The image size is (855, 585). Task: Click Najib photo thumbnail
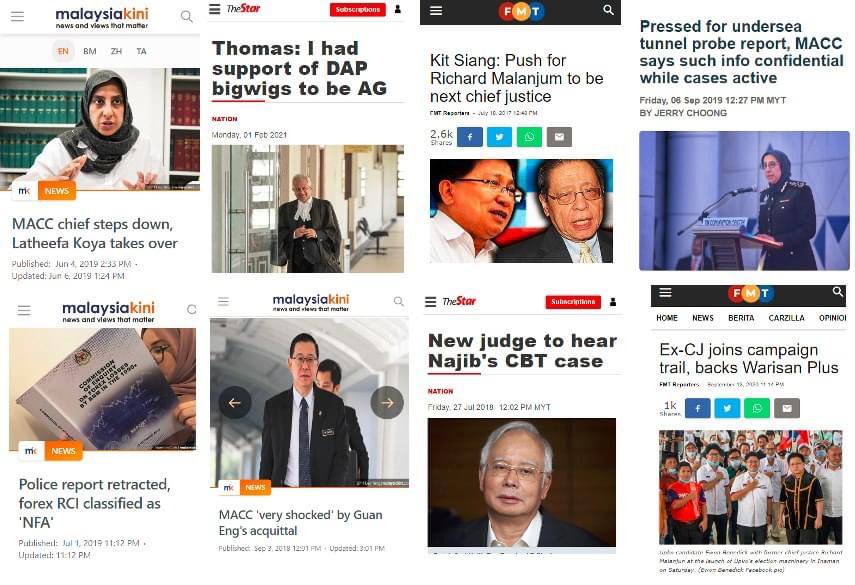pos(521,482)
